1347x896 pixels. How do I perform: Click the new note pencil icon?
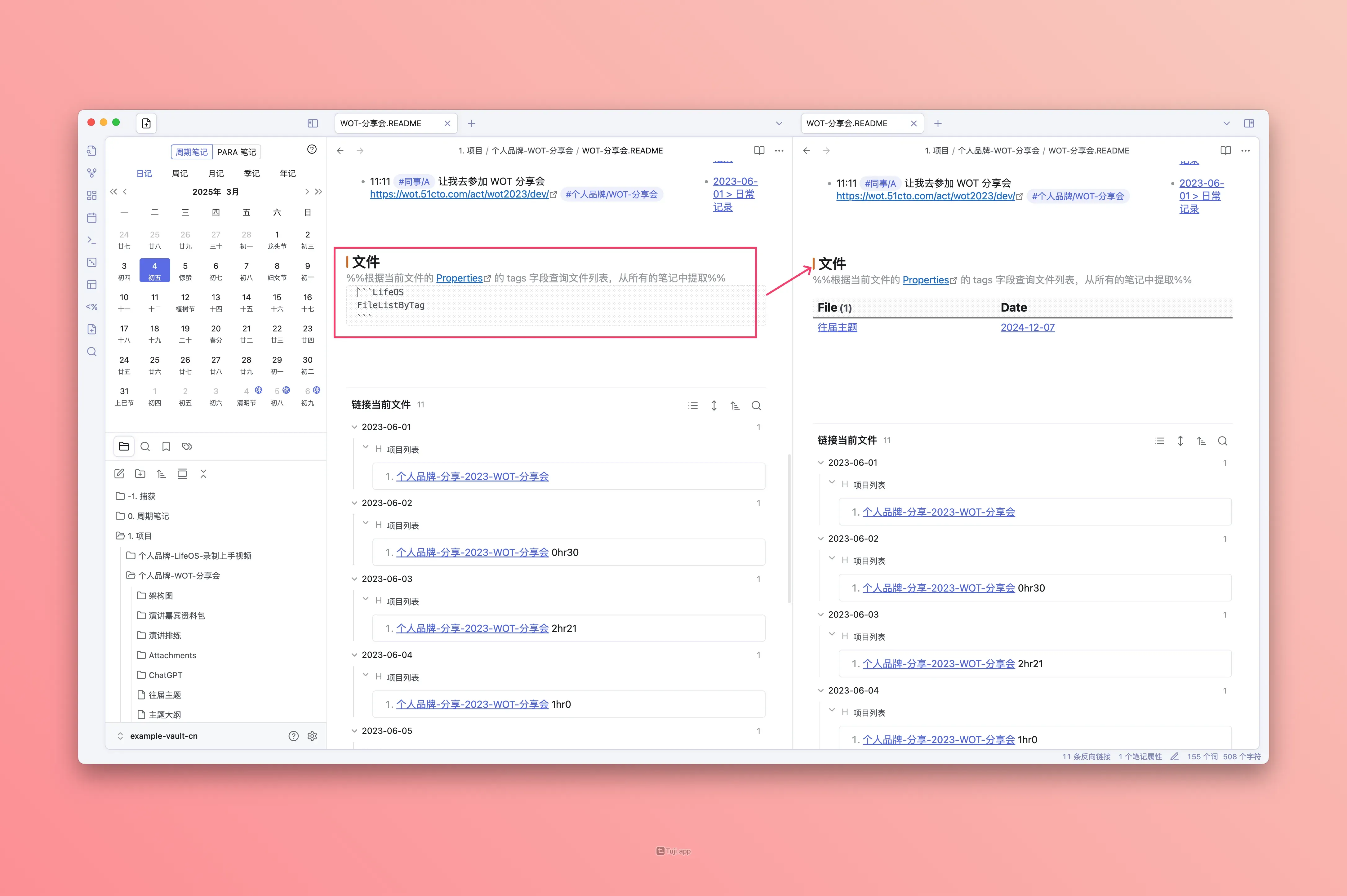click(x=119, y=474)
